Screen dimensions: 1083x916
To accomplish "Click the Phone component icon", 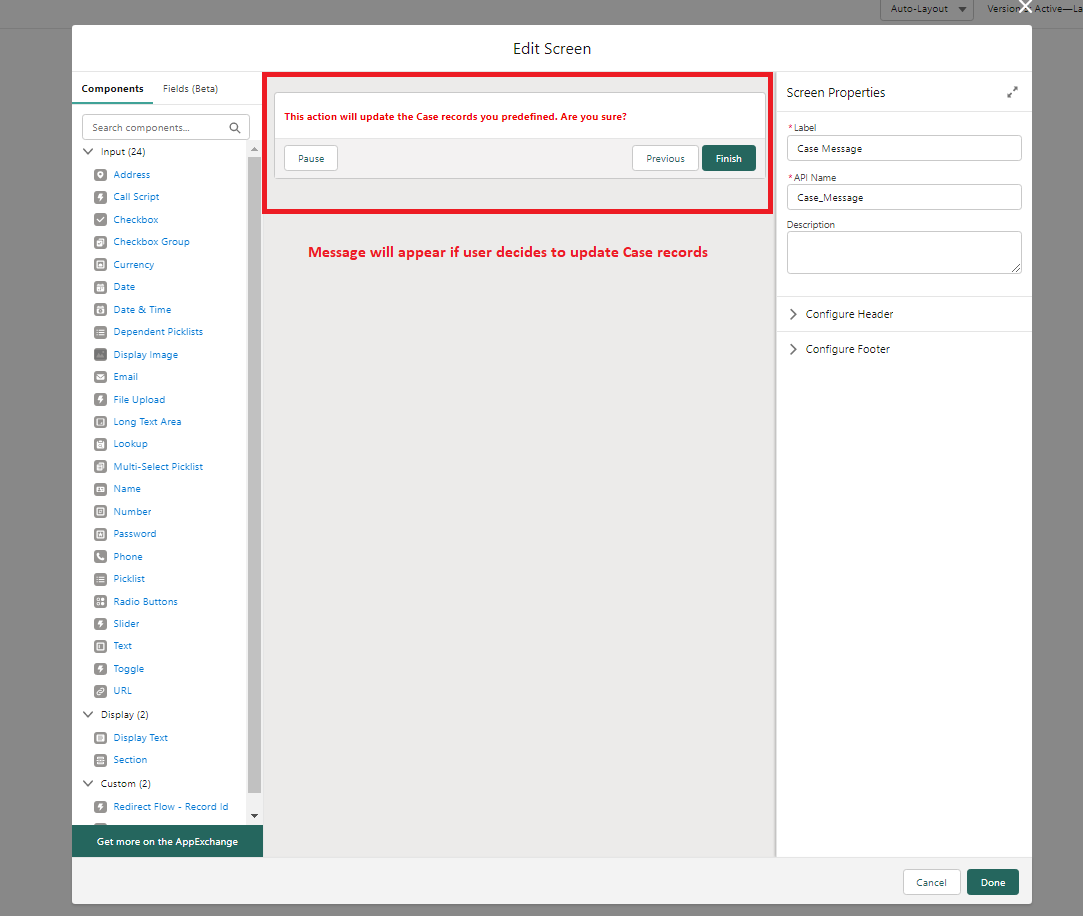I will 101,557.
